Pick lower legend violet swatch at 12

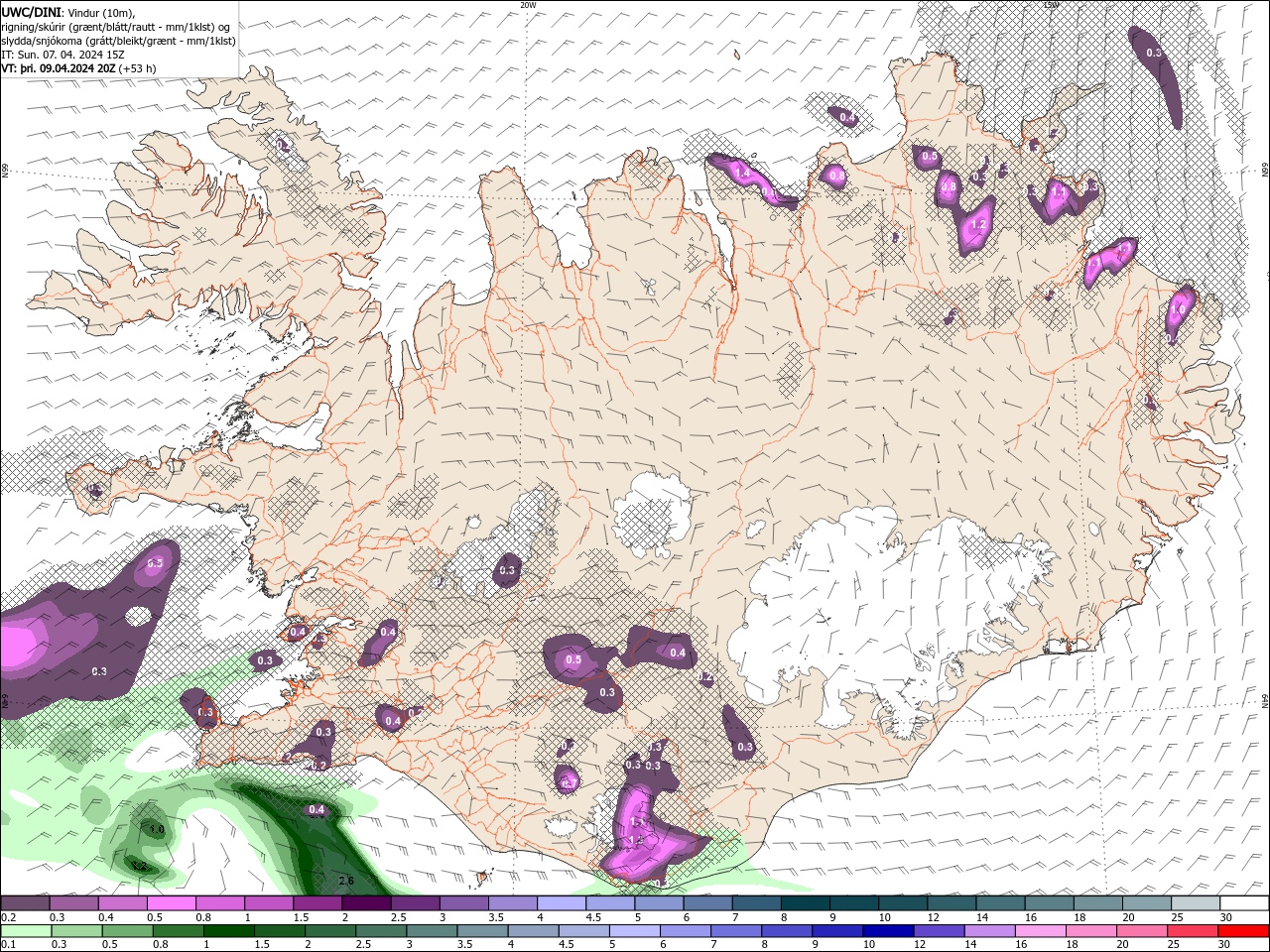(x=939, y=931)
